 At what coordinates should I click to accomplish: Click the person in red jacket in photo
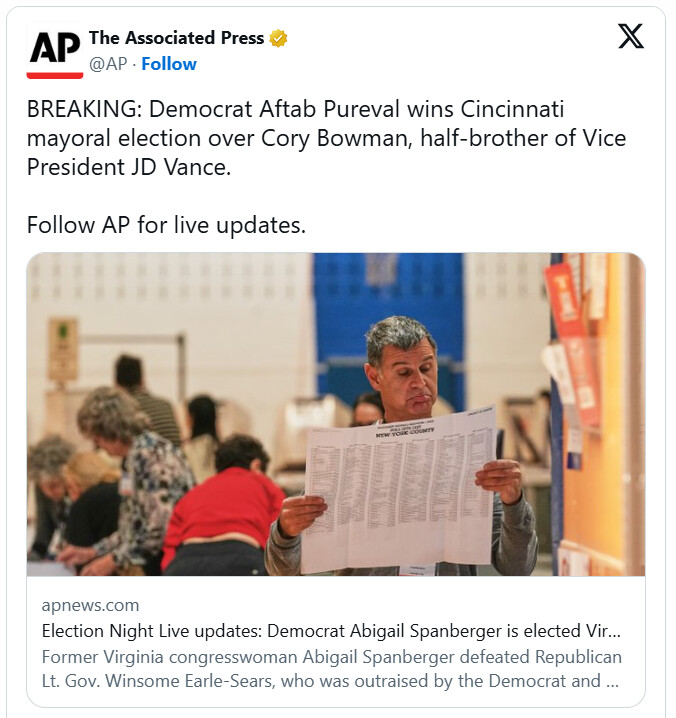pos(224,510)
